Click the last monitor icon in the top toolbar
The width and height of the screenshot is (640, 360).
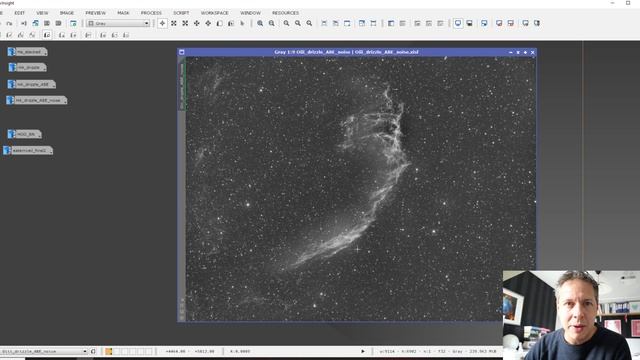(x=537, y=24)
